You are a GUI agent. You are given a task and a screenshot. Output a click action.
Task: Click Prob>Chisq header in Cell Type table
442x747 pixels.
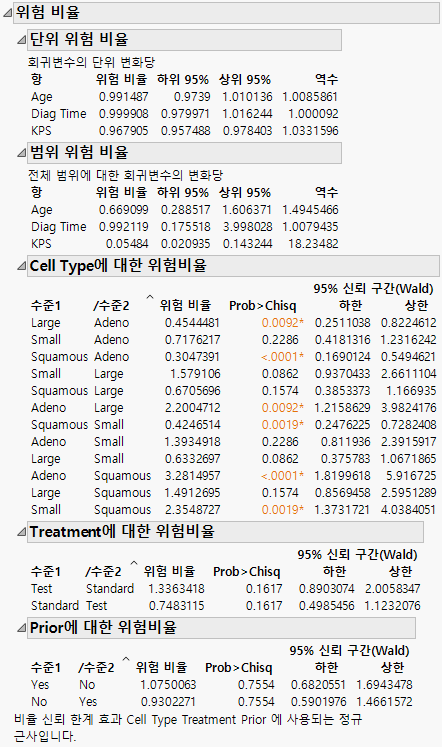click(x=262, y=306)
